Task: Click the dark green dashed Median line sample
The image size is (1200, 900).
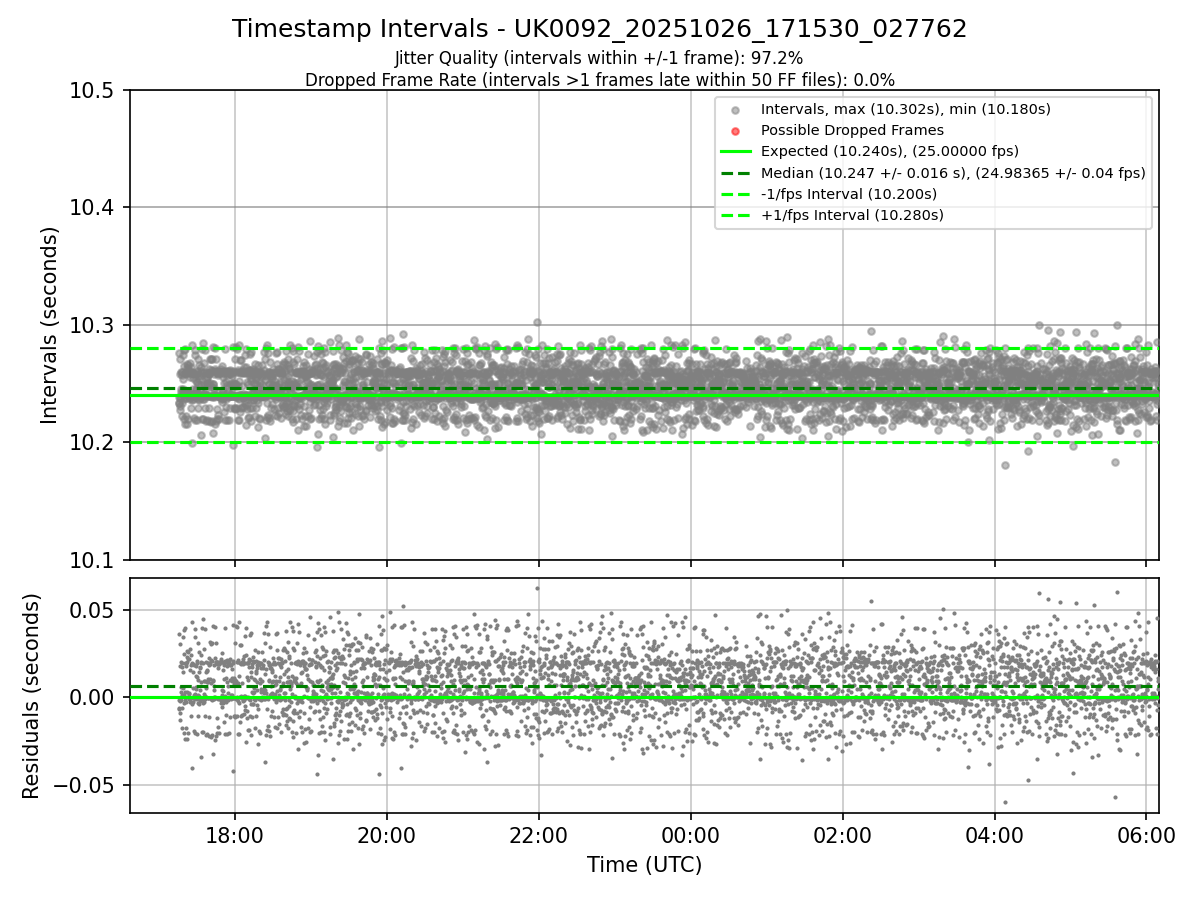Action: click(735, 173)
